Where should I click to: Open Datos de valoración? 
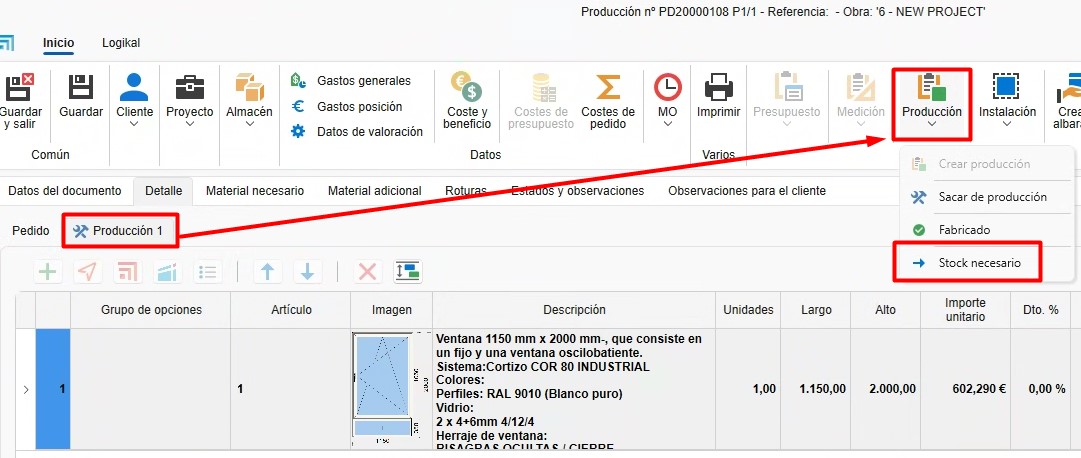(x=357, y=132)
